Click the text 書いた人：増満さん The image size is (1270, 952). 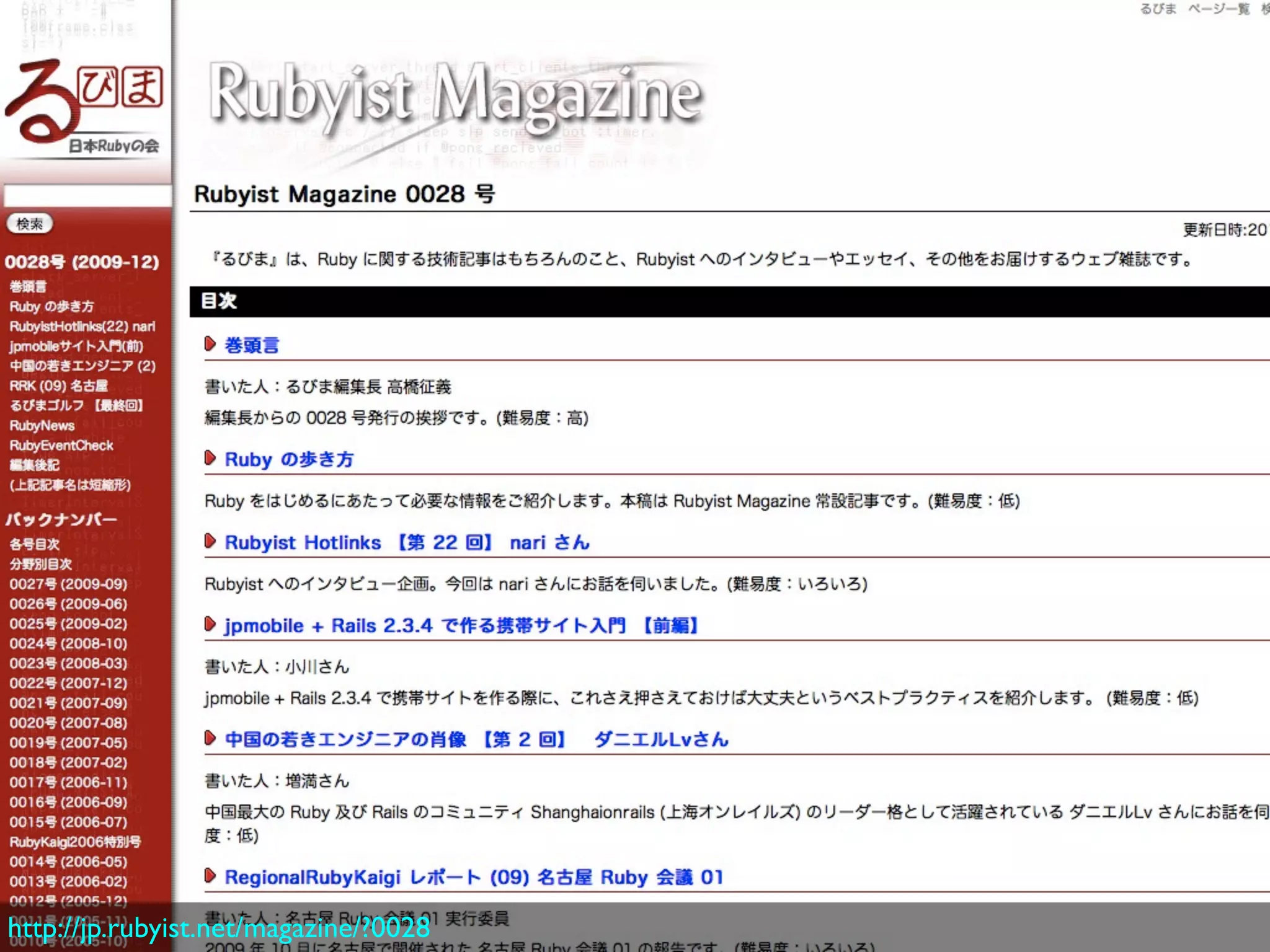[x=277, y=781]
